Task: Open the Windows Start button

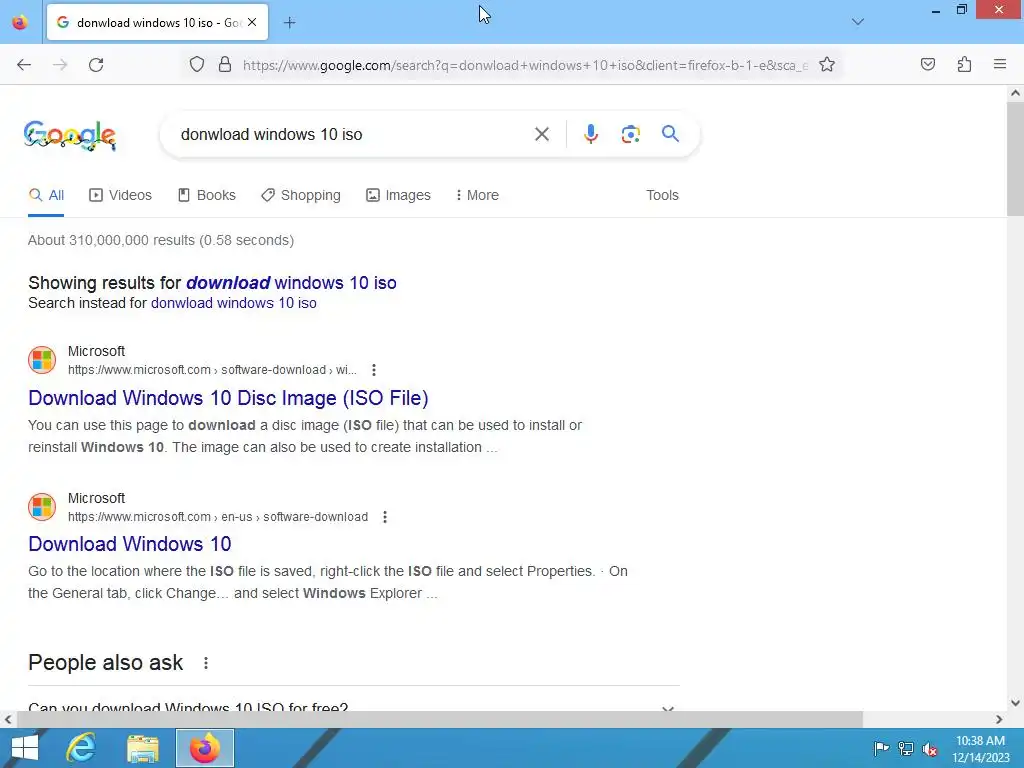Action: click(x=25, y=748)
